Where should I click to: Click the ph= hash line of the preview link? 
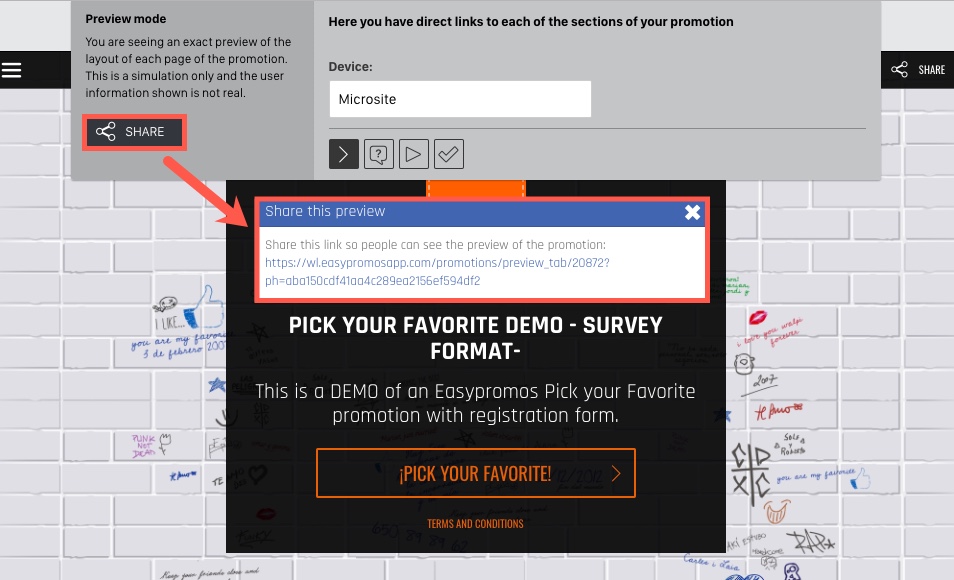[x=372, y=281]
